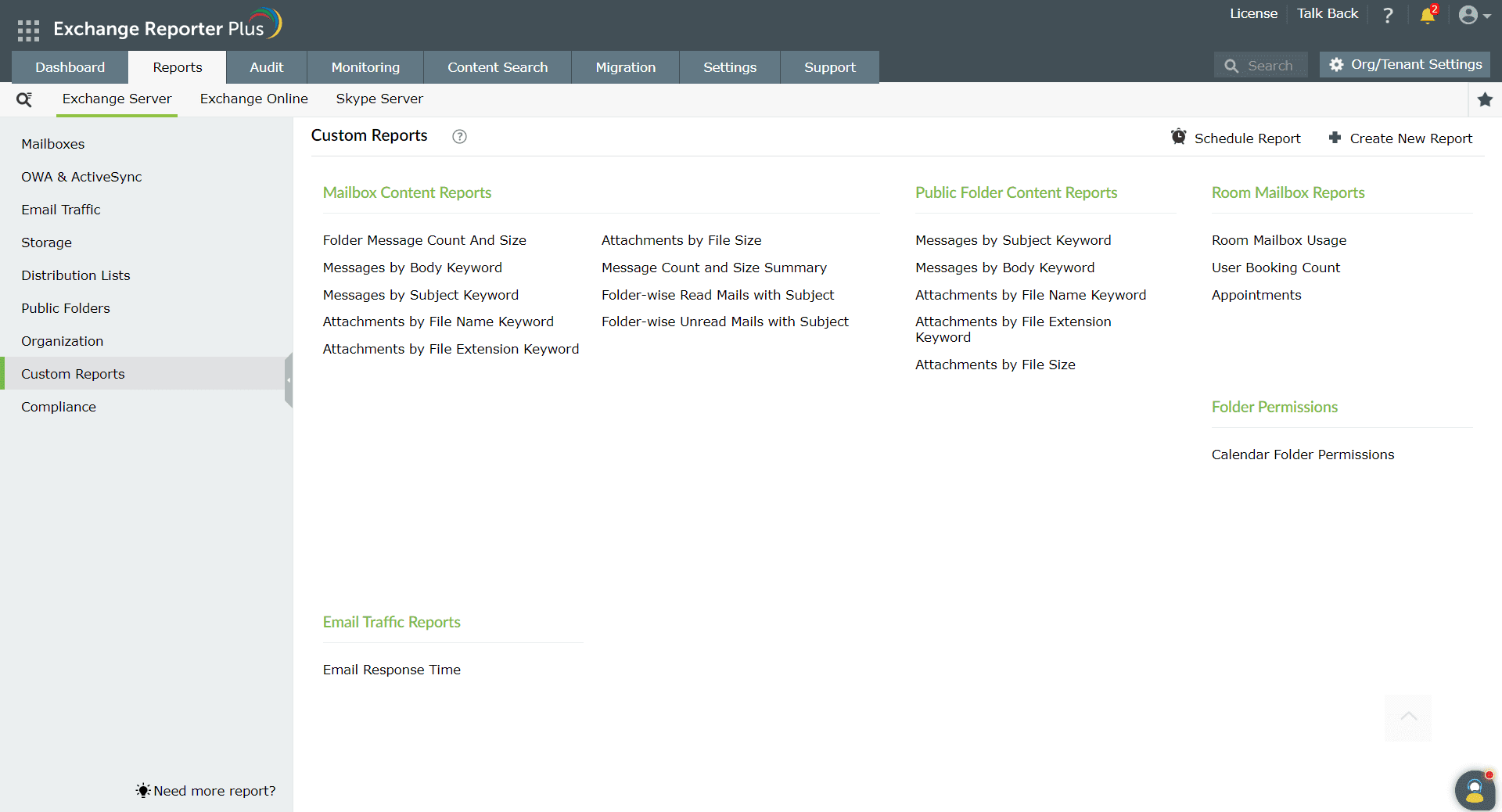Open the help question mark icon in top bar

[x=1388, y=15]
